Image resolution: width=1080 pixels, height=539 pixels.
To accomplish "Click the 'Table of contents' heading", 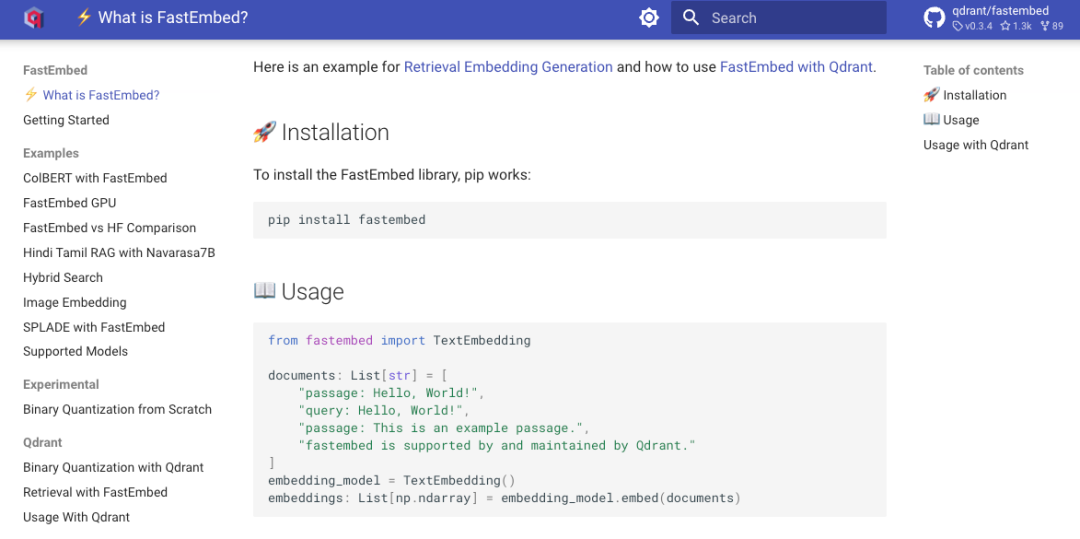I will pyautogui.click(x=973, y=70).
